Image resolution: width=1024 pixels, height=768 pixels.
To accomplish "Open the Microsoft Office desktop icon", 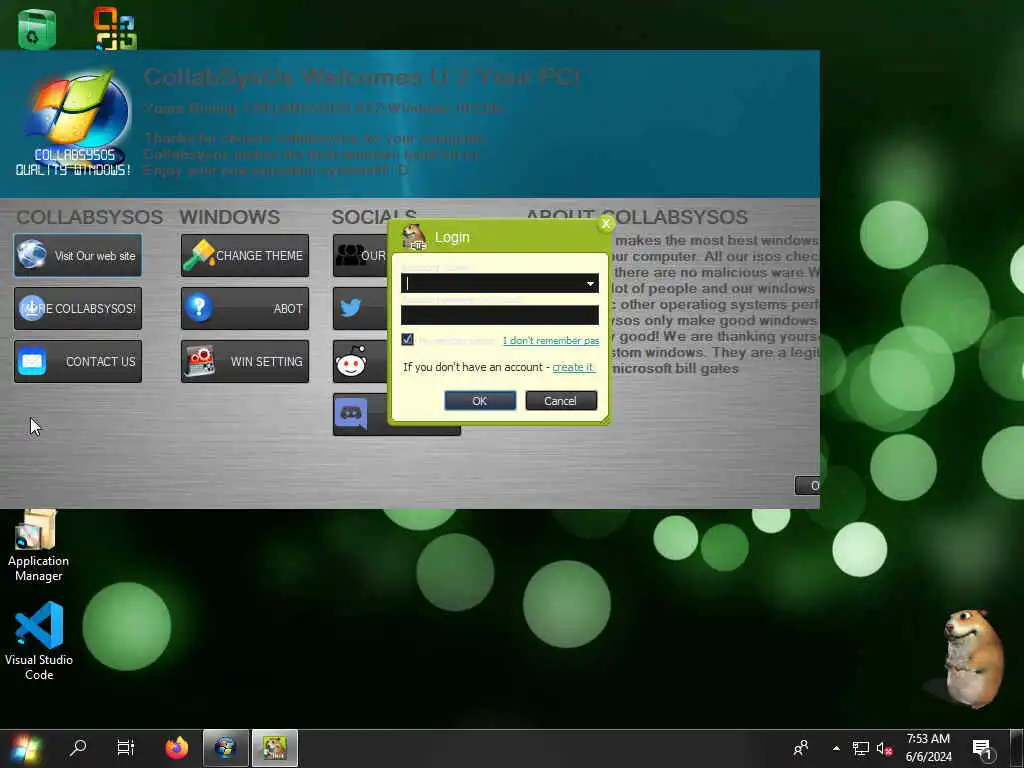I will pyautogui.click(x=115, y=28).
